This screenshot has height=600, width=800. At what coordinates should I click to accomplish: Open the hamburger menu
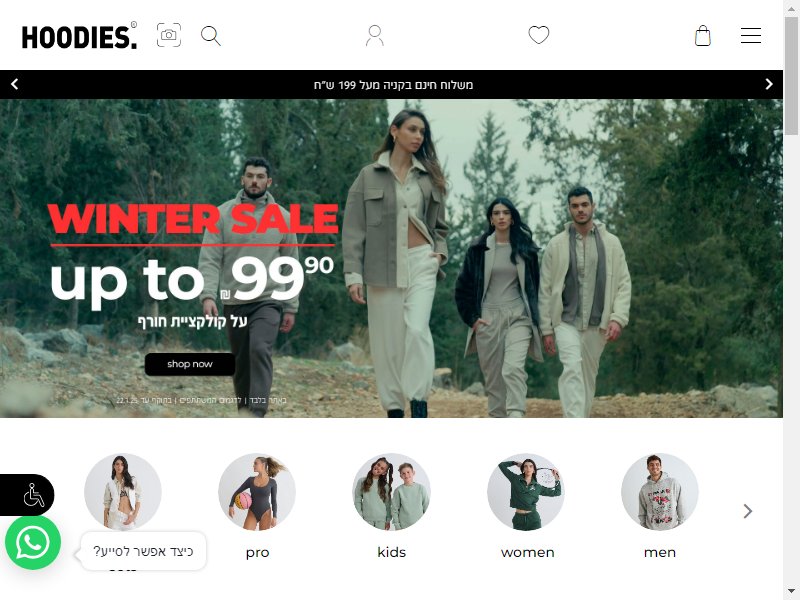coord(751,36)
